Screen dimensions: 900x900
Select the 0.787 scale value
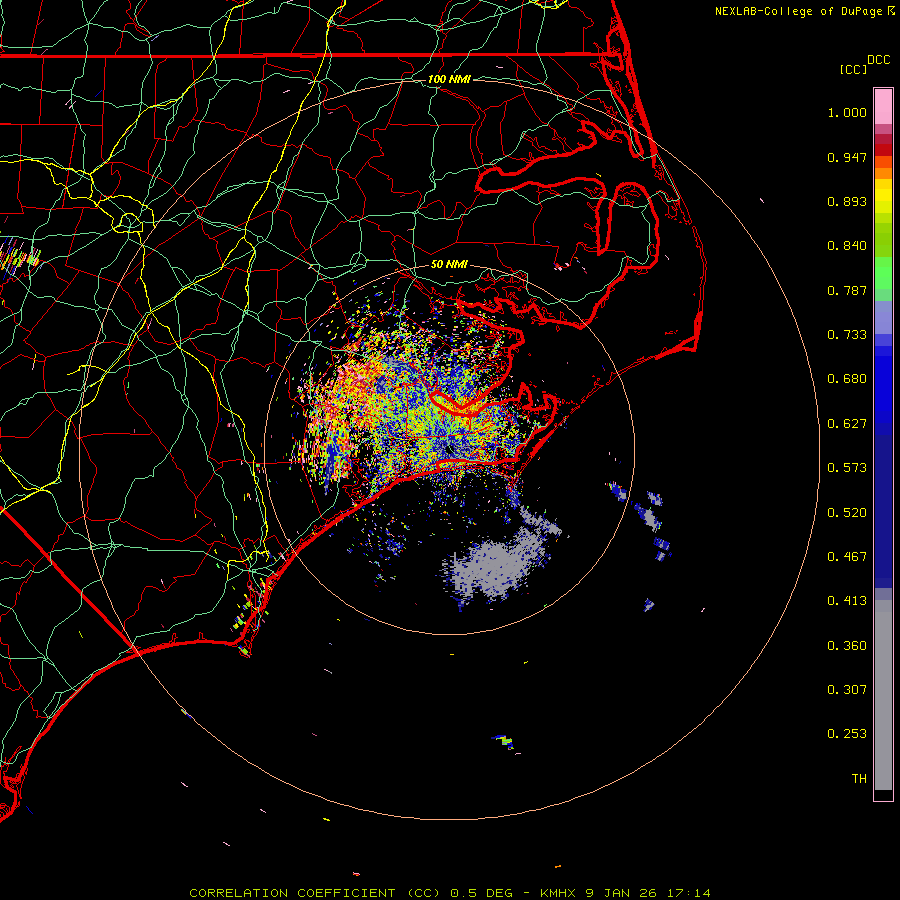(x=847, y=290)
